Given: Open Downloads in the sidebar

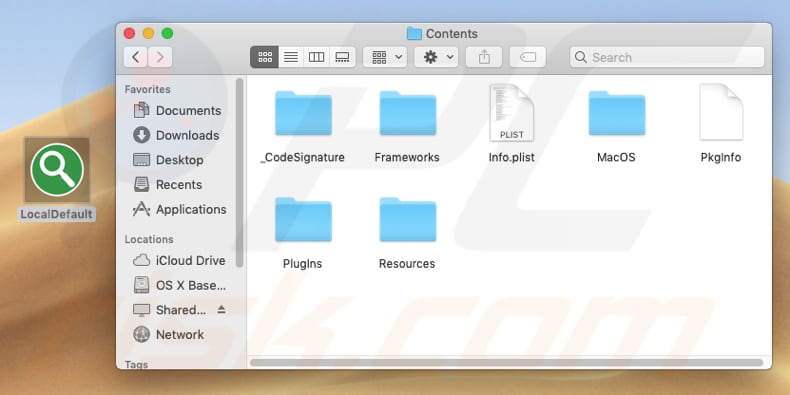Looking at the screenshot, I should click(x=176, y=135).
